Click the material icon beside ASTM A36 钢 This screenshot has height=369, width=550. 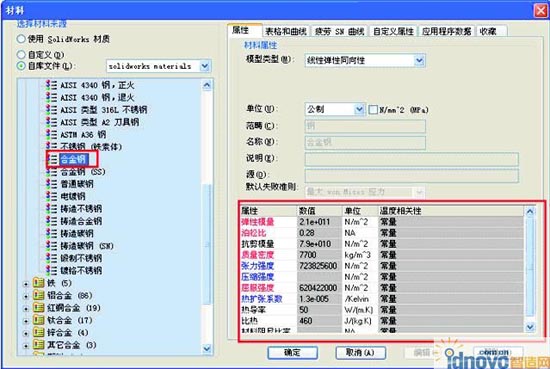[x=51, y=134]
